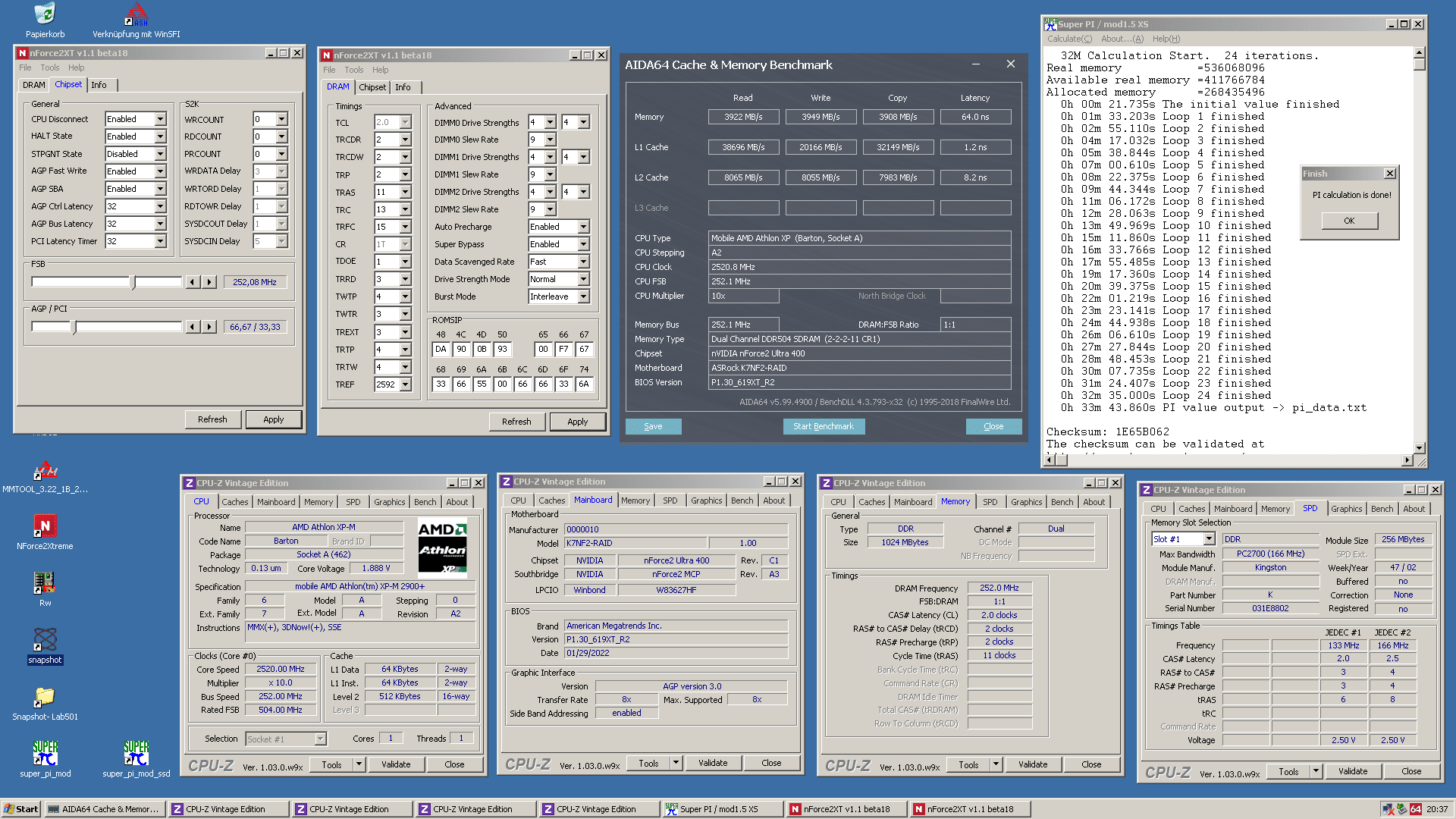
Task: Click the Socket #1 selection dropdown in CPU-Z
Action: (285, 739)
